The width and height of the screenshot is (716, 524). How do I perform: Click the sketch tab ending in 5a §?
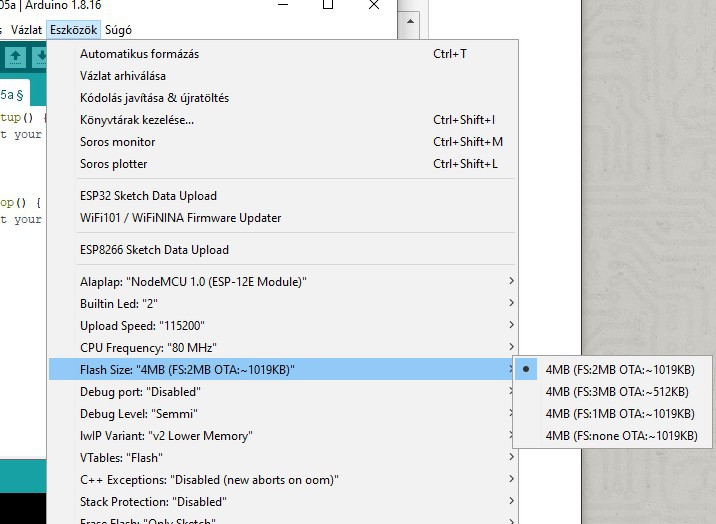point(14,94)
